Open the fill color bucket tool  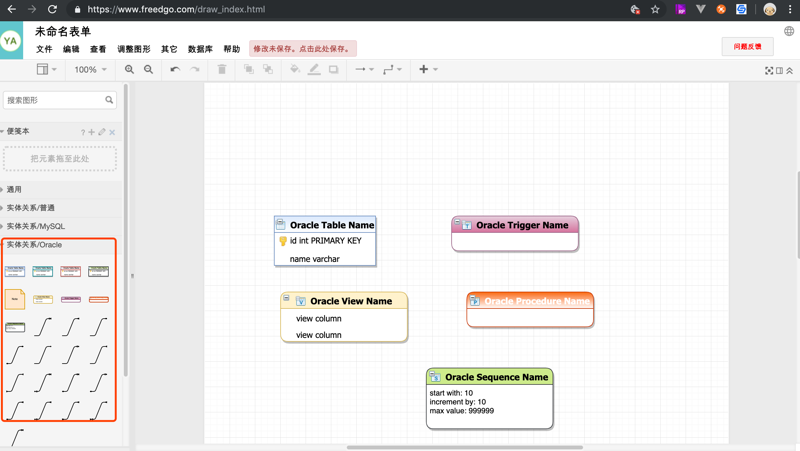[x=295, y=69]
